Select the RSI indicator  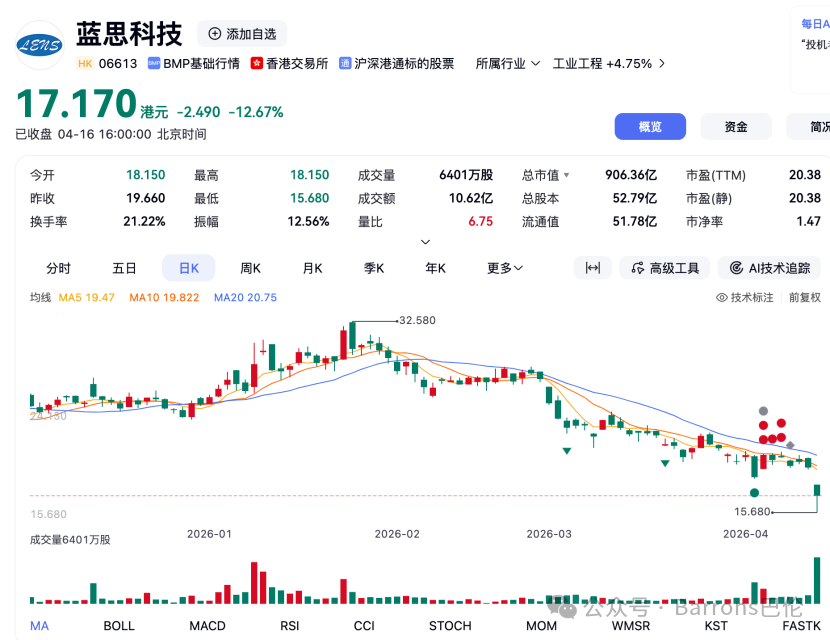(290, 626)
